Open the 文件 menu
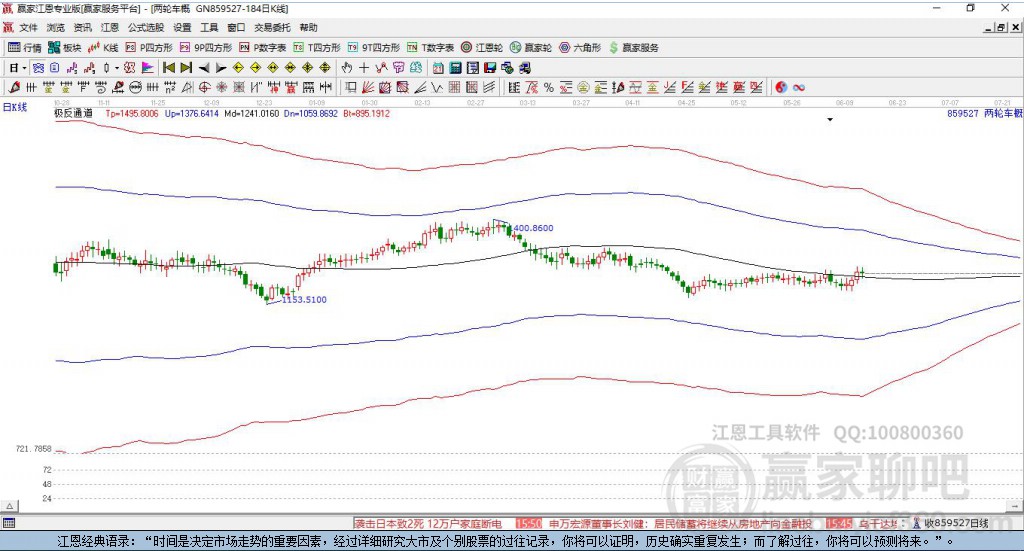The image size is (1024, 551). [x=29, y=27]
